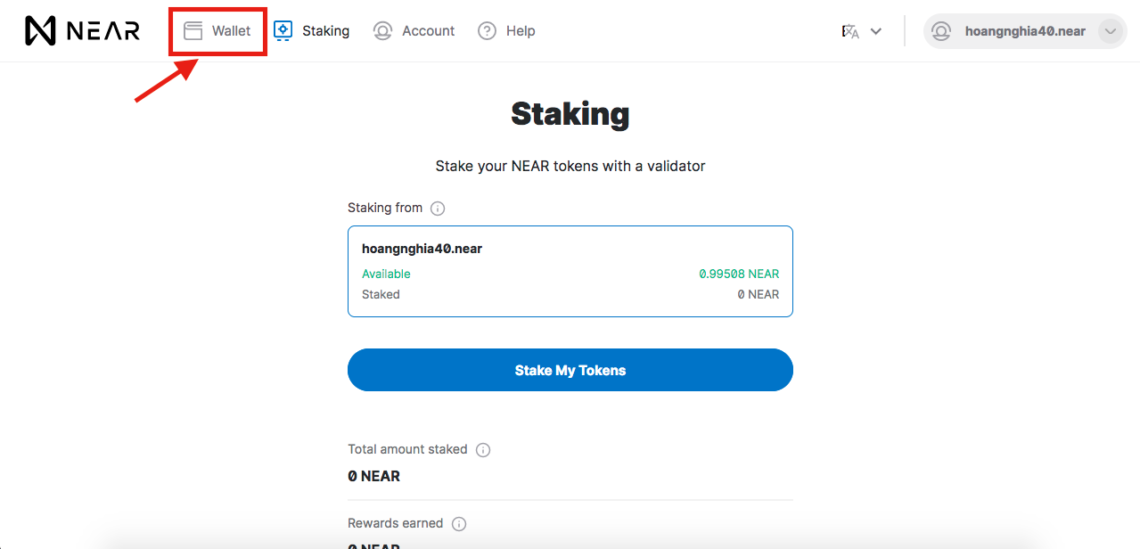Open the Wallet menu item

click(x=217, y=31)
